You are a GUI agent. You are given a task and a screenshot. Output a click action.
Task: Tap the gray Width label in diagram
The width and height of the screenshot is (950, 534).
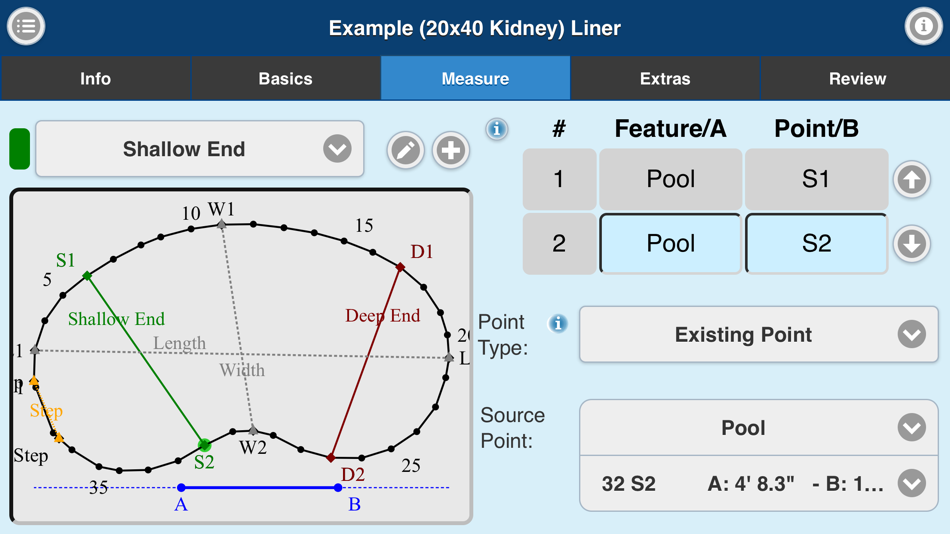tap(242, 370)
